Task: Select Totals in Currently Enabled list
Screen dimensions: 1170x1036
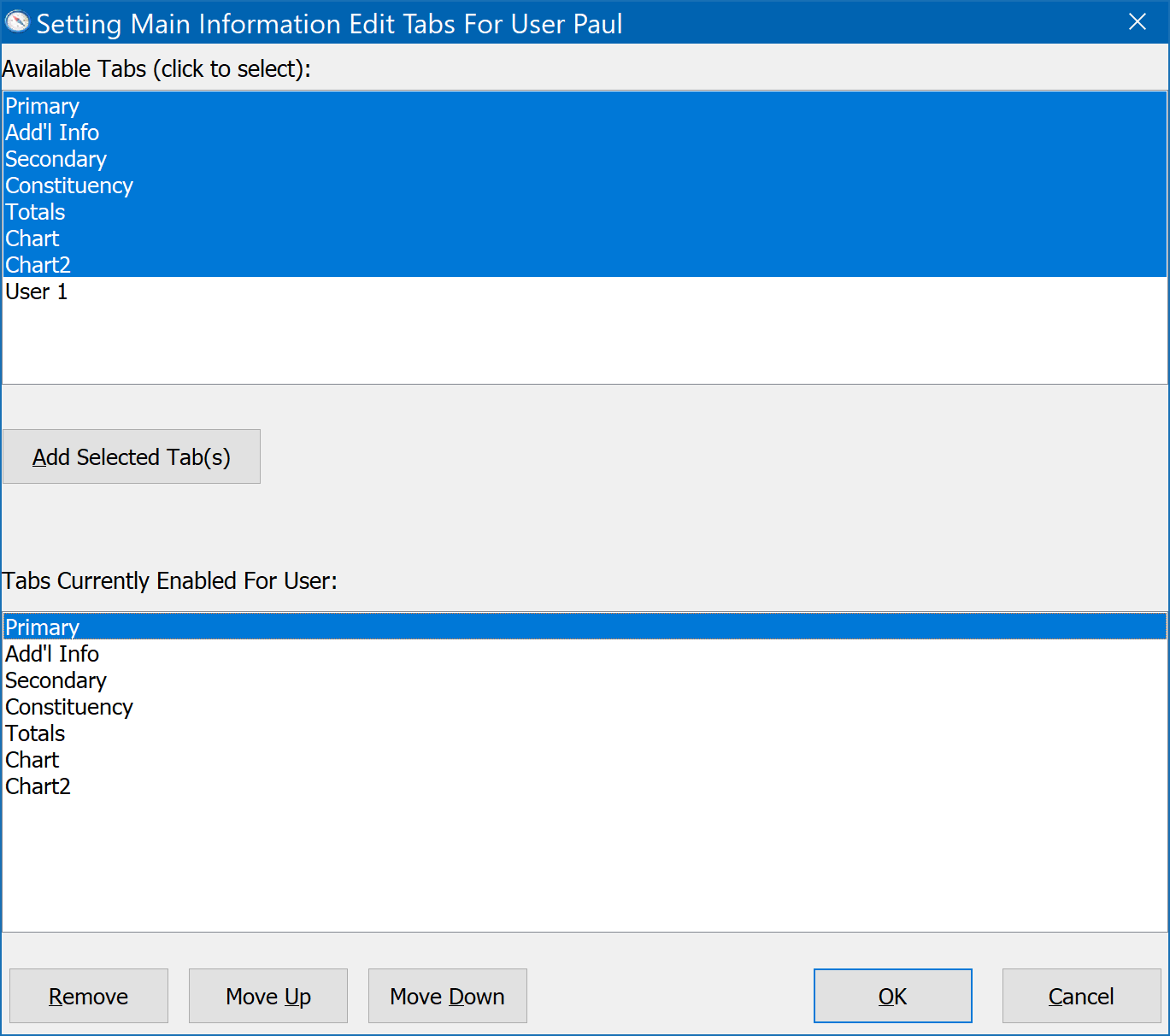Action: [x=585, y=733]
